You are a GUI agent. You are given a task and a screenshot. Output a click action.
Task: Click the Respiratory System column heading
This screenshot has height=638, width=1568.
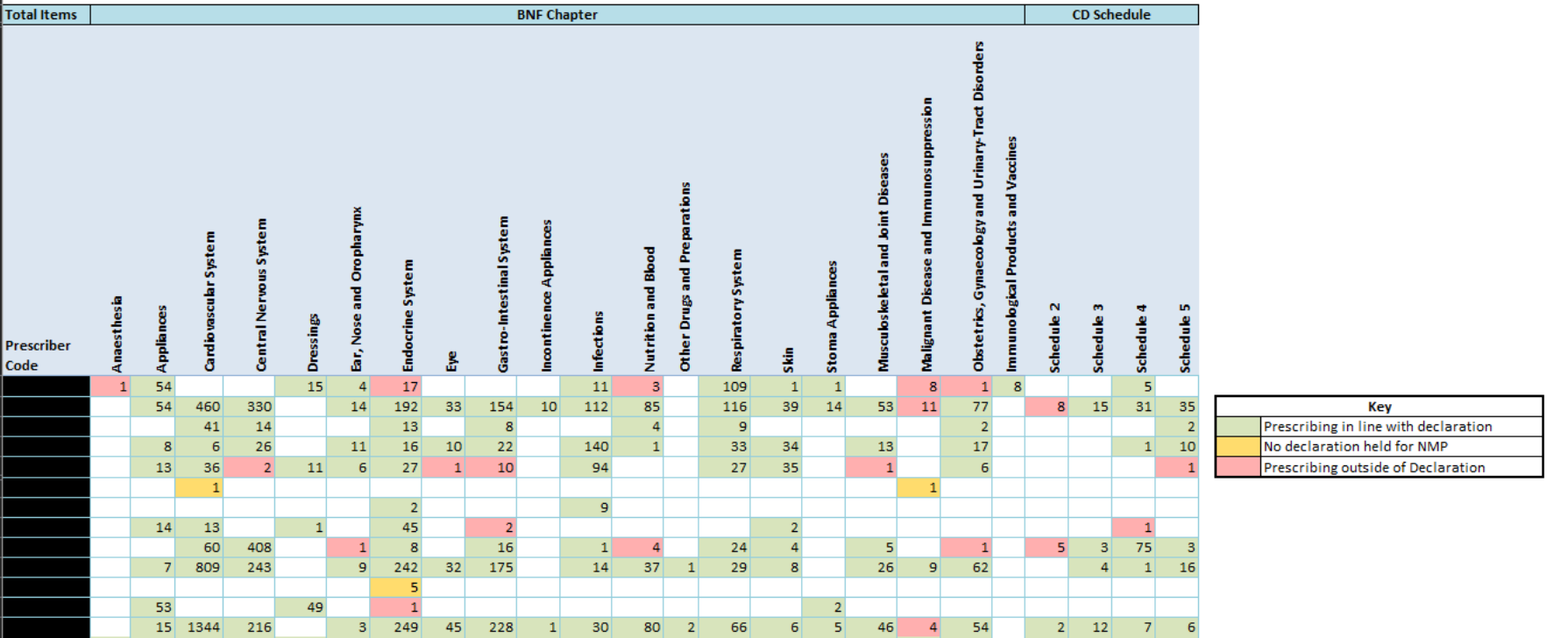pyautogui.click(x=736, y=310)
